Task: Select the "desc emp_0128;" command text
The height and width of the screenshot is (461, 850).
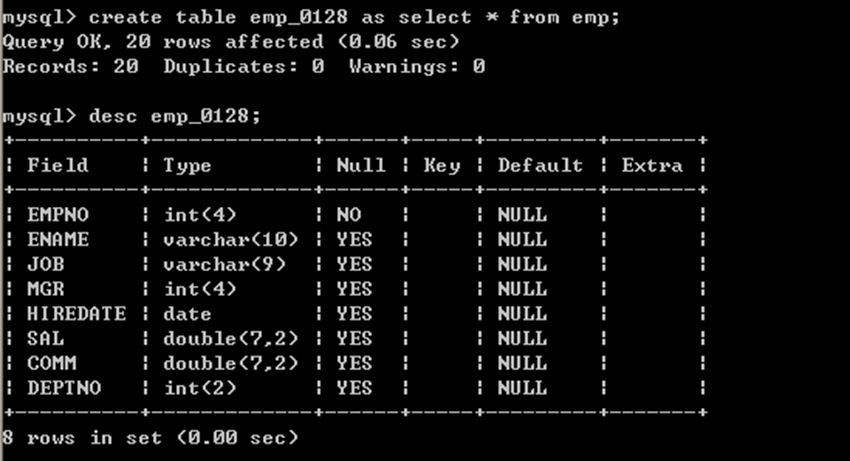Action: [x=175, y=116]
